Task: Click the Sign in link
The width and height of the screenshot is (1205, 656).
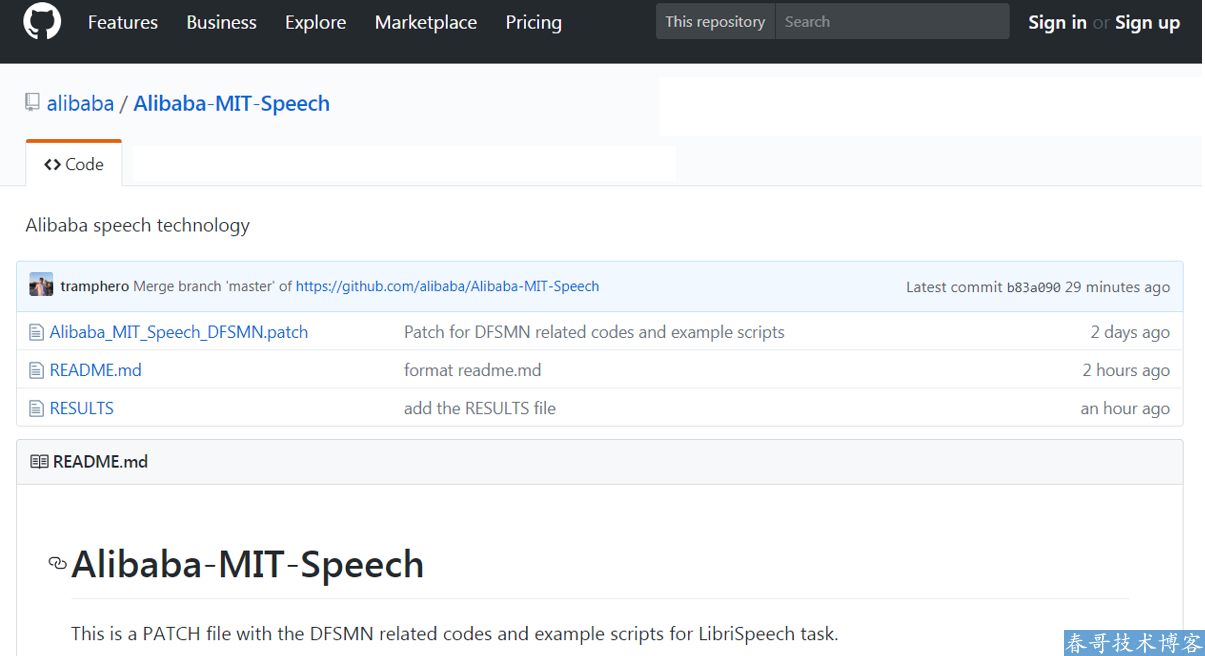Action: coord(1057,22)
